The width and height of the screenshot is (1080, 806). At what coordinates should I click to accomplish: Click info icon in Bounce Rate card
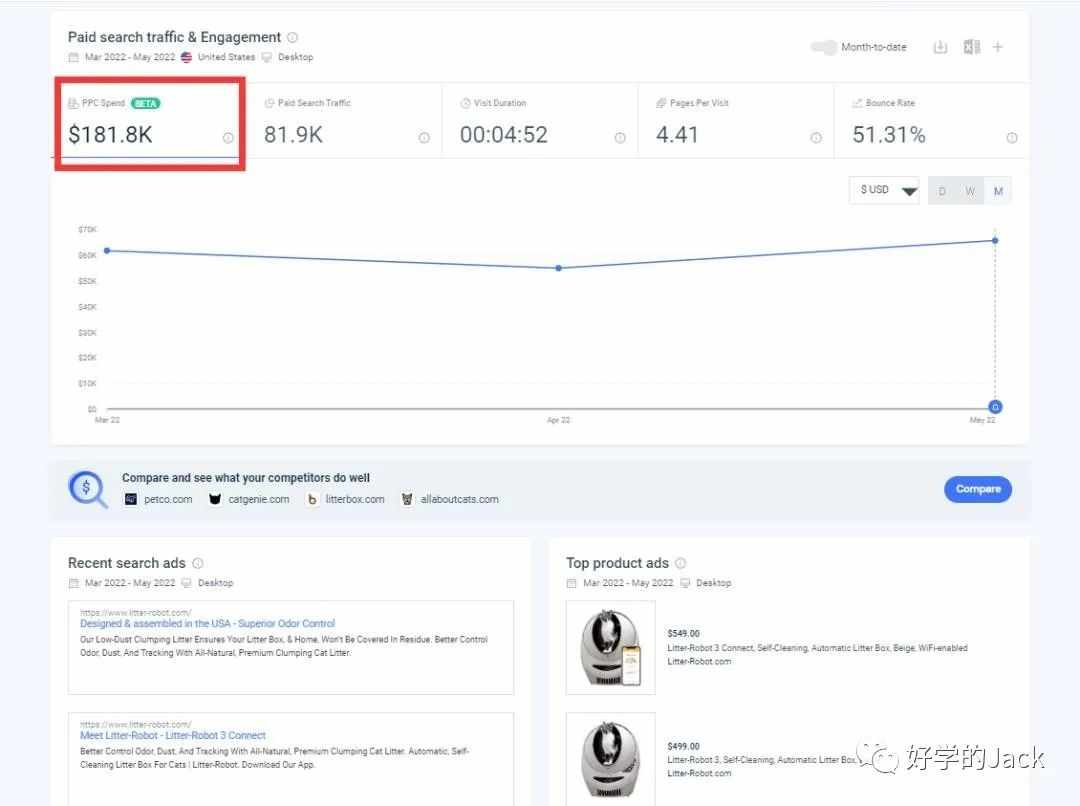click(1012, 138)
